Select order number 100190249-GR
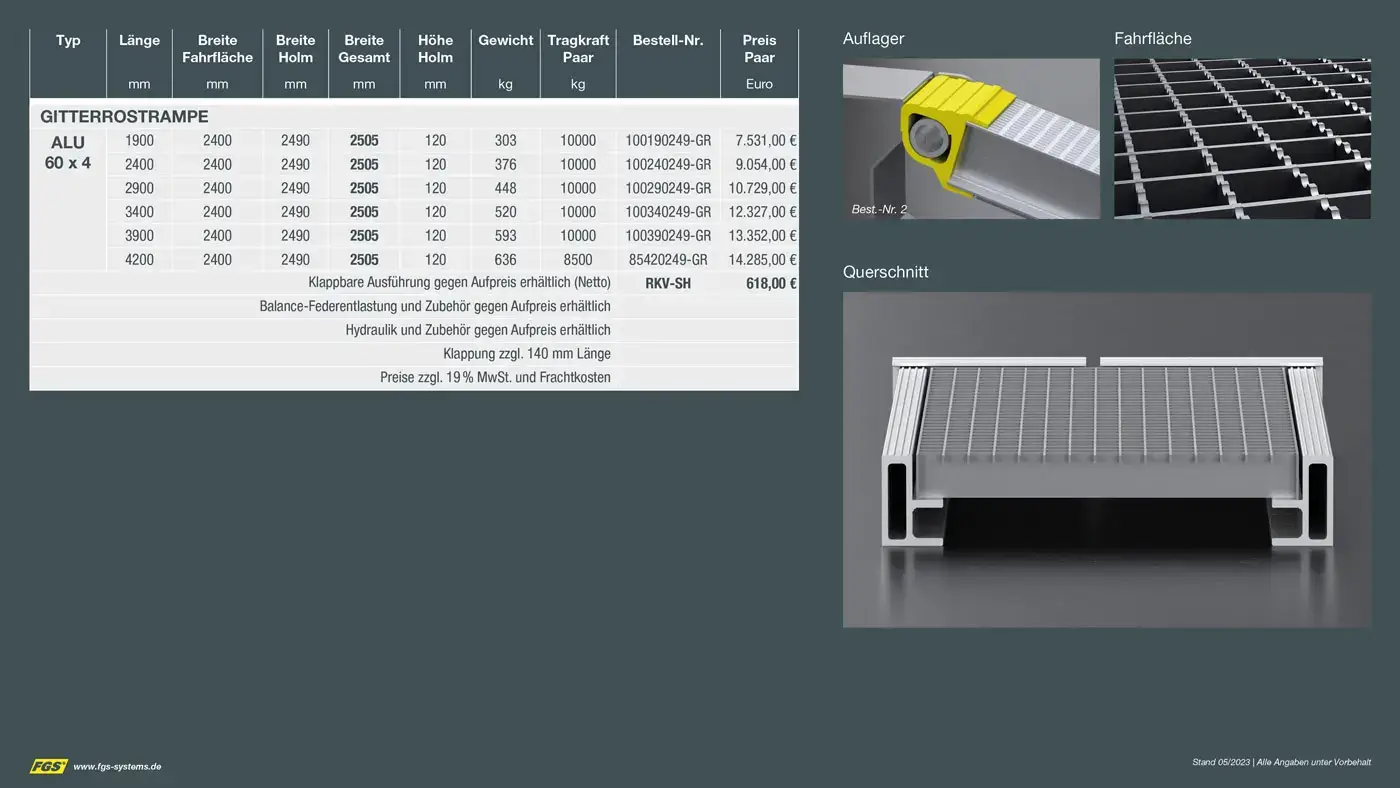This screenshot has width=1400, height=788. click(x=668, y=141)
